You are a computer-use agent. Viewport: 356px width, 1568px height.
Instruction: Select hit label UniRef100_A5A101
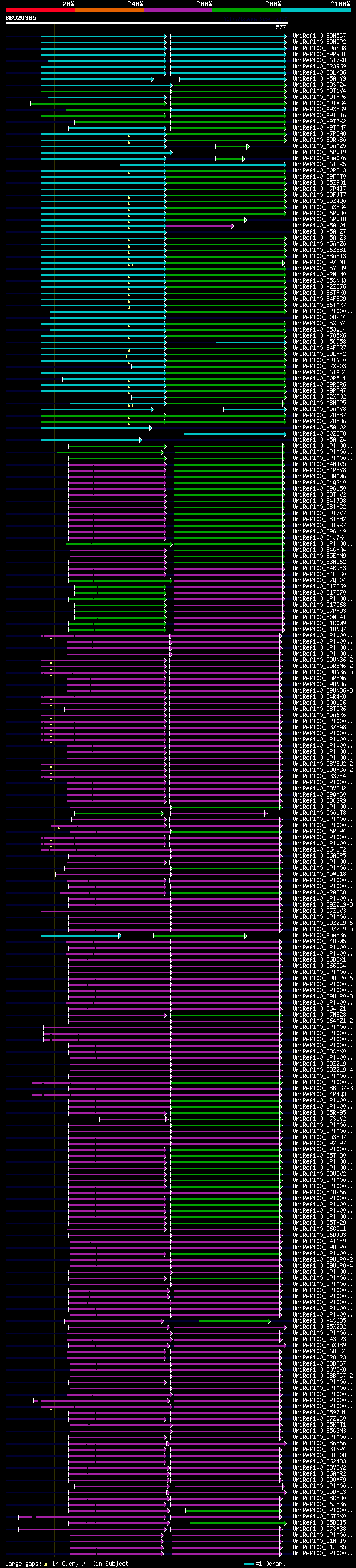(319, 225)
